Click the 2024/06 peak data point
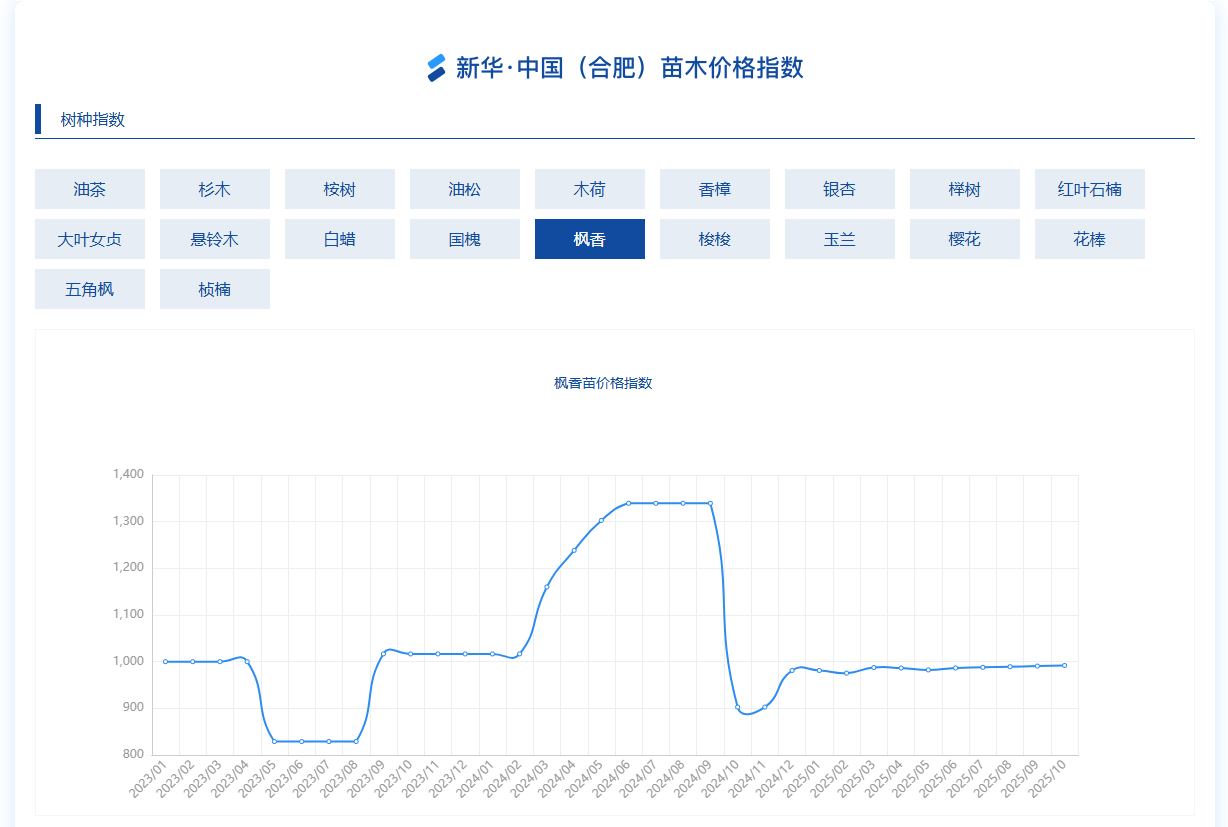The width and height of the screenshot is (1228, 827). 629,503
